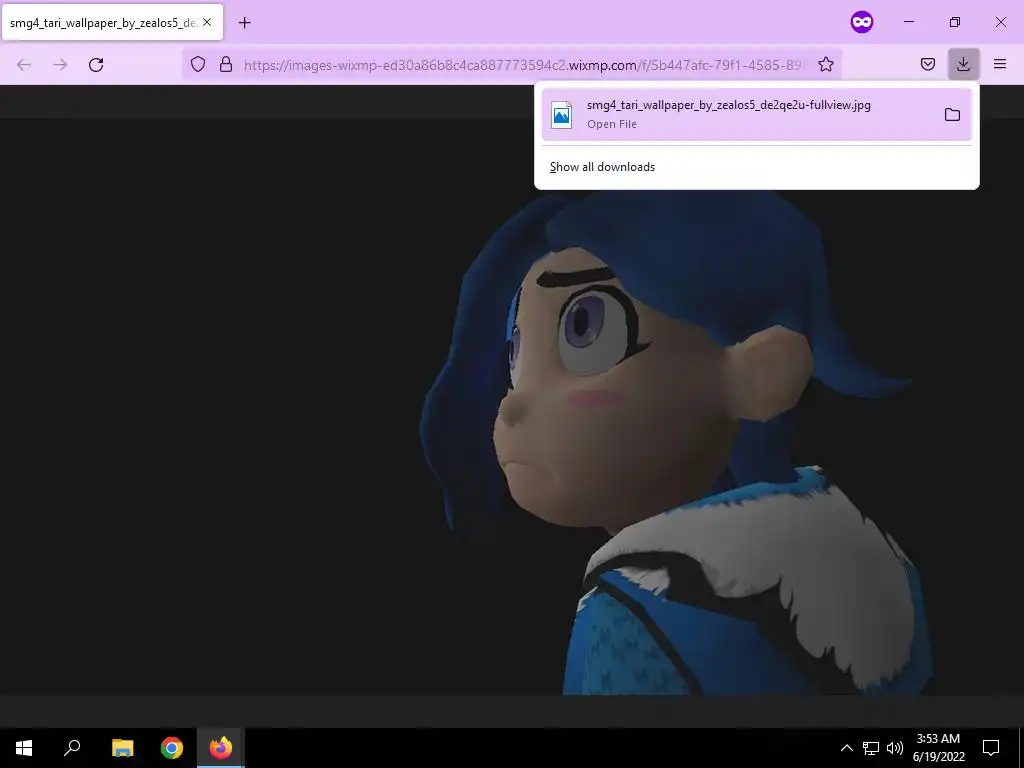The height and width of the screenshot is (768, 1024).
Task: Bookmark this page with the star
Action: tap(825, 64)
